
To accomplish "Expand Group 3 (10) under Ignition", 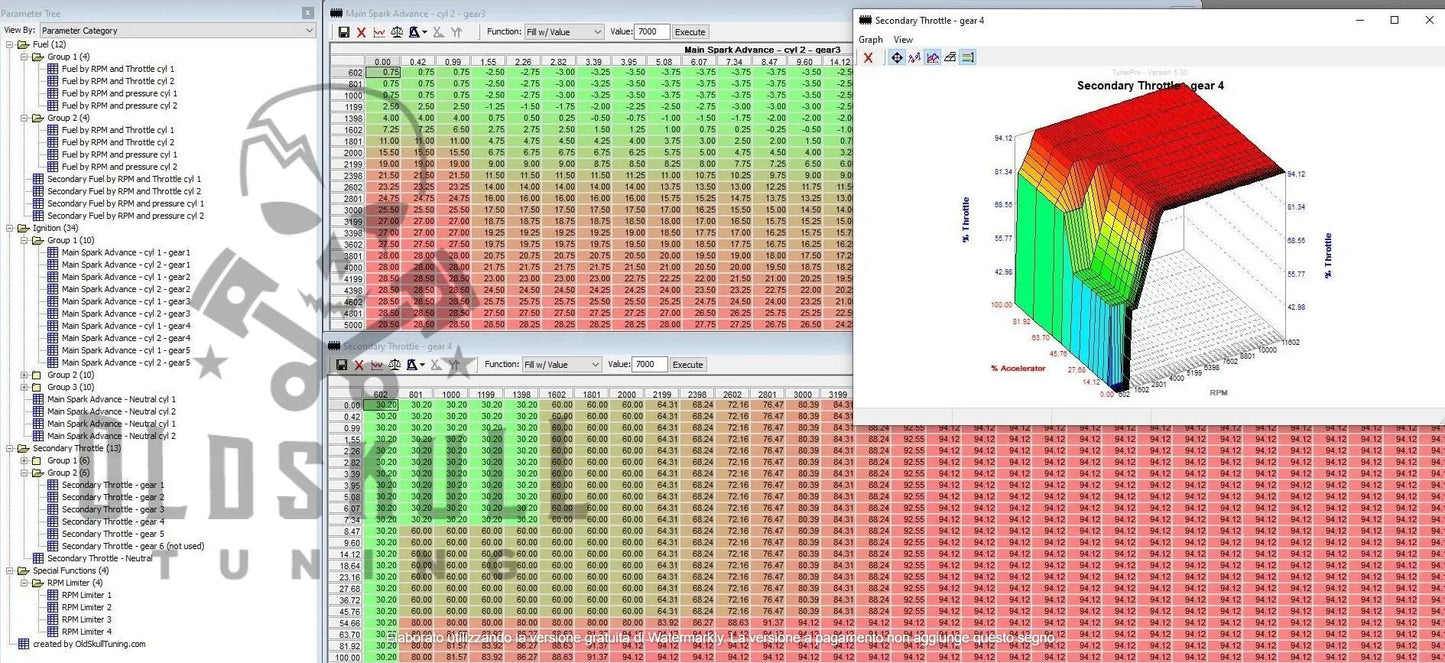I will [24, 387].
